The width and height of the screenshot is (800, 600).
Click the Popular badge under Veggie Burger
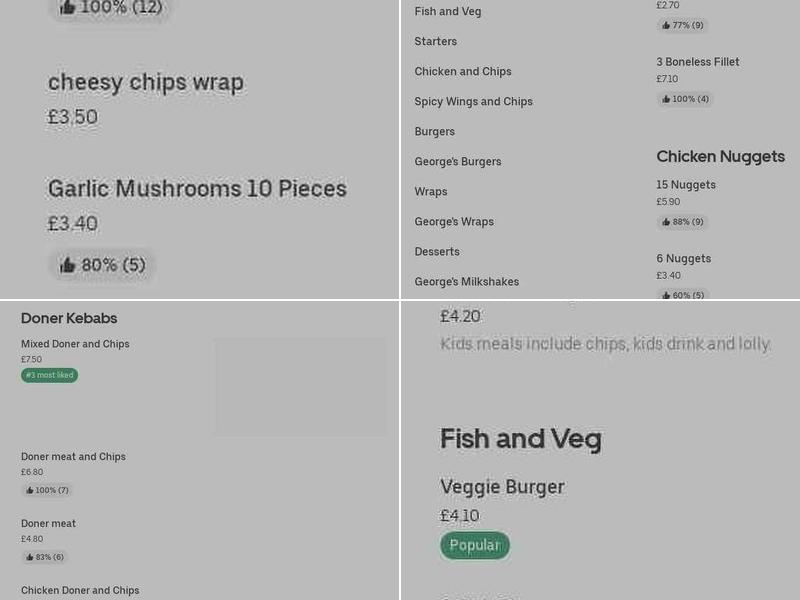pos(475,545)
